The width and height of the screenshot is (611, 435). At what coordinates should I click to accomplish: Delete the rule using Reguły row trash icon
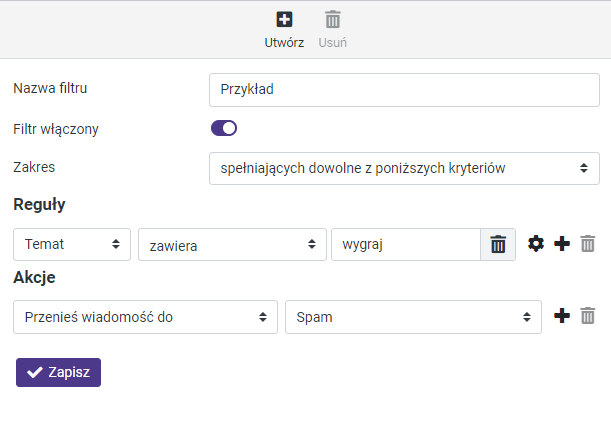[588, 244]
